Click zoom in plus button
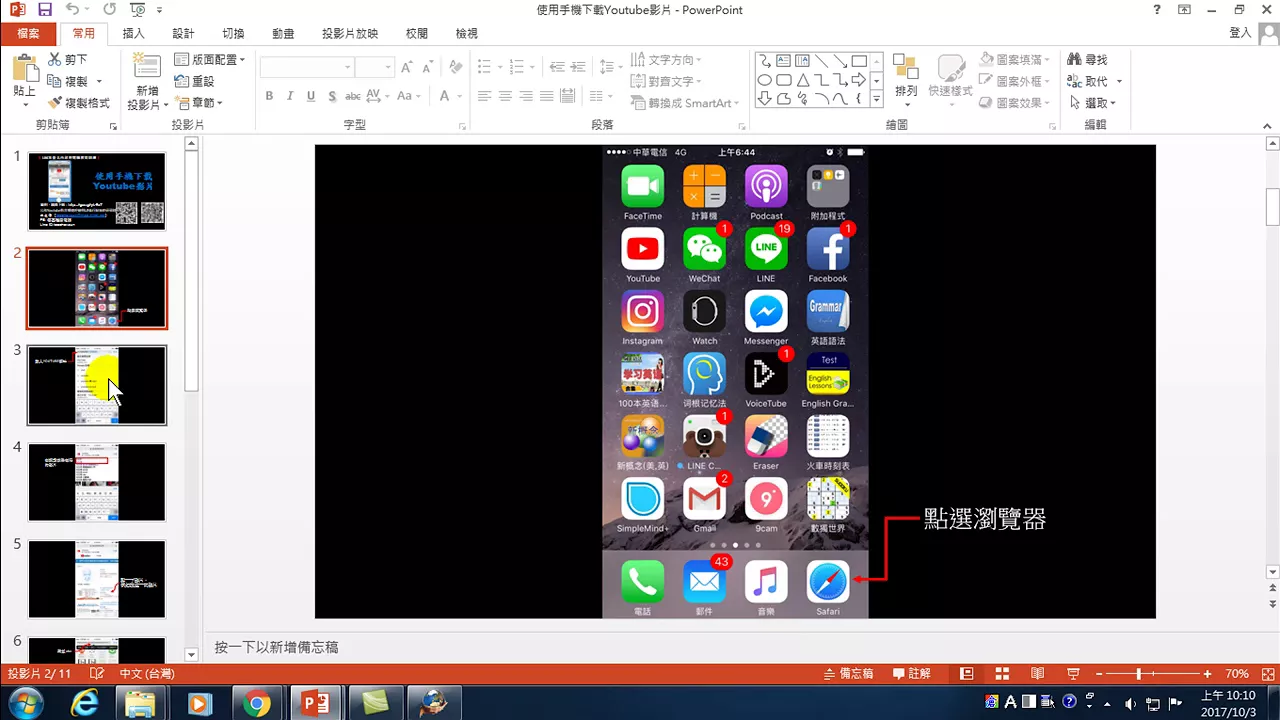Screen dimensions: 1280x720 pyautogui.click(x=1208, y=674)
